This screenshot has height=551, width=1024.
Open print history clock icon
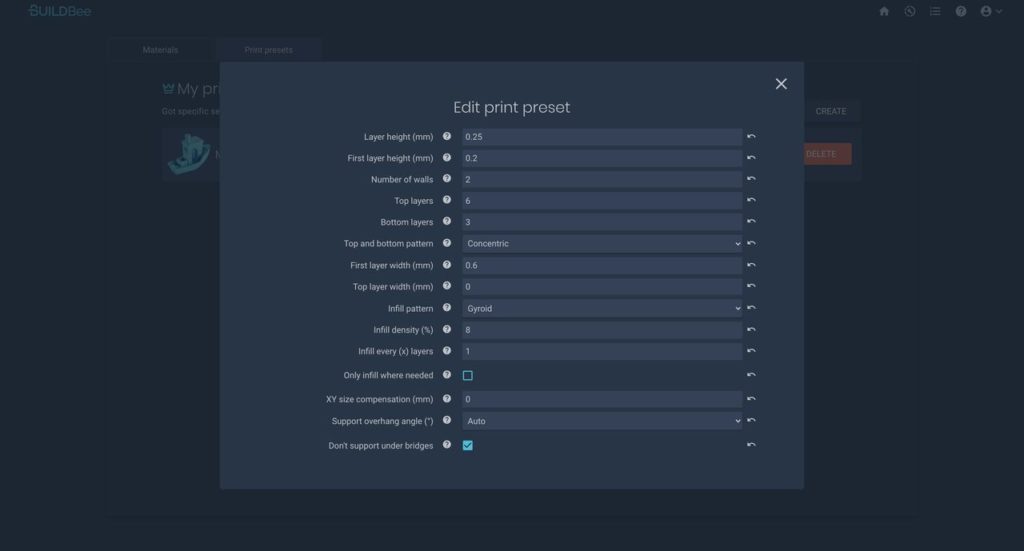pyautogui.click(x=910, y=11)
